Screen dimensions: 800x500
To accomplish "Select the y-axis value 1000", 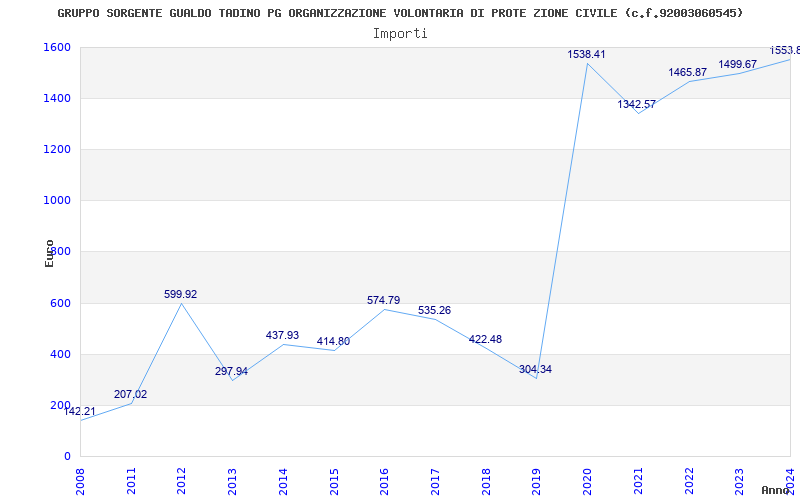I will pyautogui.click(x=57, y=201).
